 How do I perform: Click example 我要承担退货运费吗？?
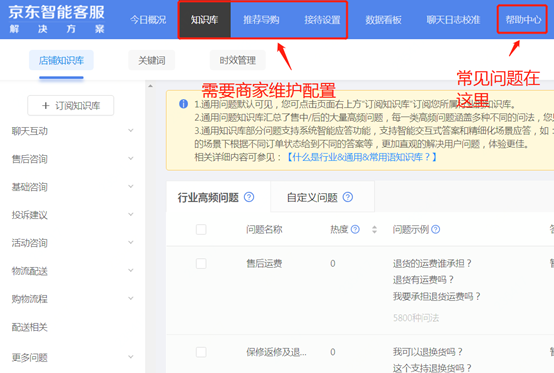pos(437,296)
